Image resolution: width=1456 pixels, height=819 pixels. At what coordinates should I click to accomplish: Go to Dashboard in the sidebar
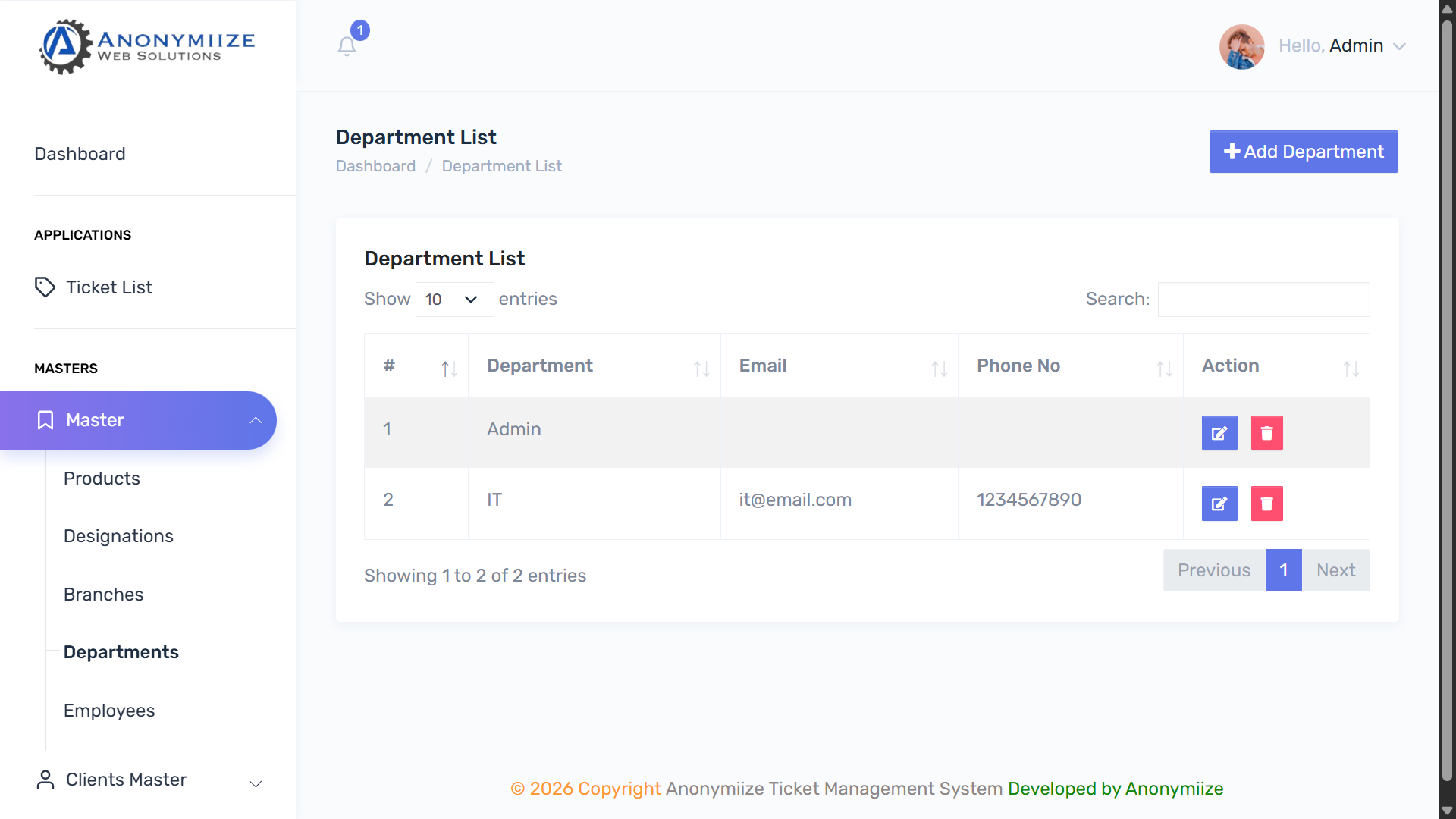pos(80,154)
